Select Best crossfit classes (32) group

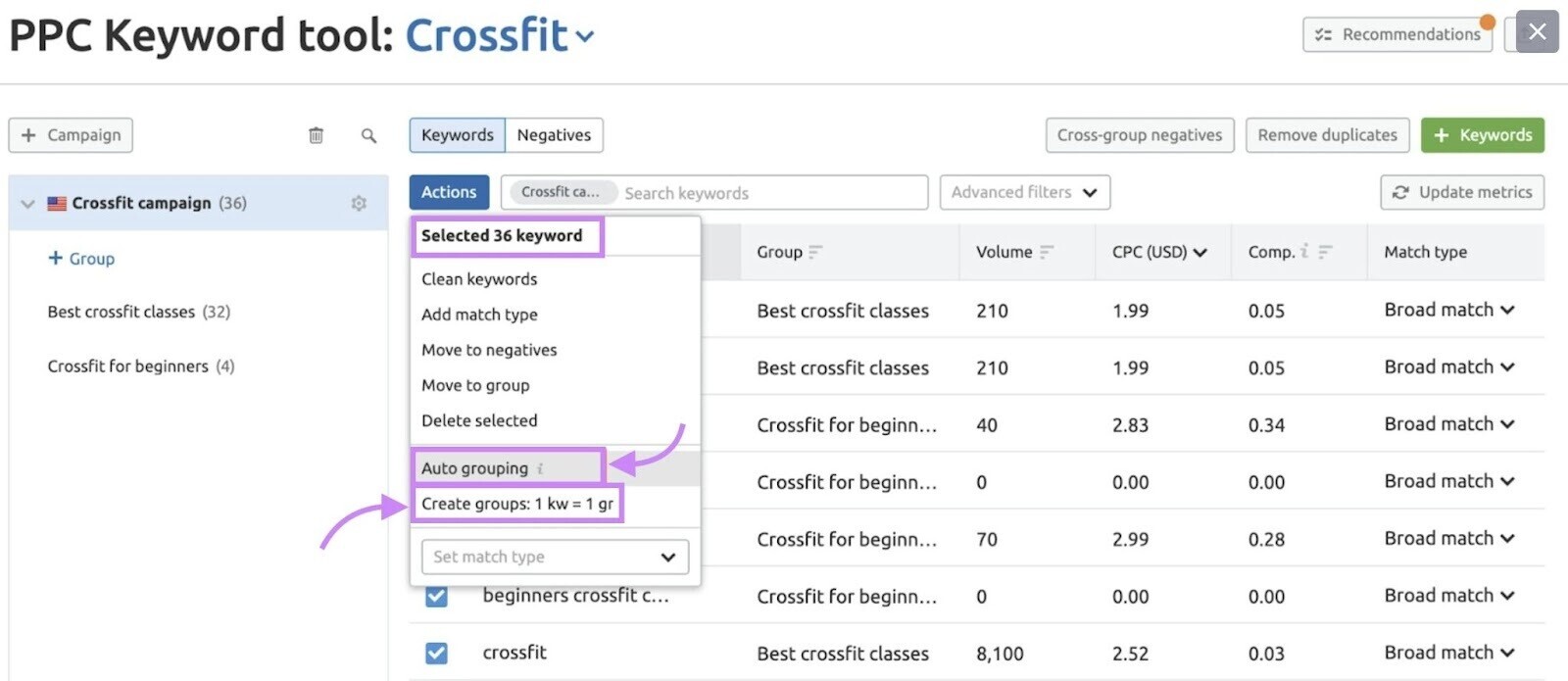(x=139, y=312)
